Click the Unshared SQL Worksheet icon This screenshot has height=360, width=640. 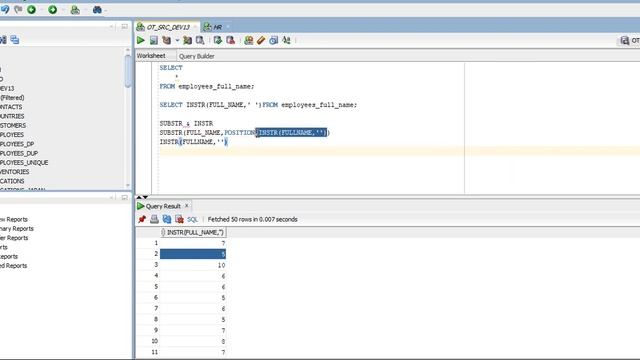click(x=248, y=40)
